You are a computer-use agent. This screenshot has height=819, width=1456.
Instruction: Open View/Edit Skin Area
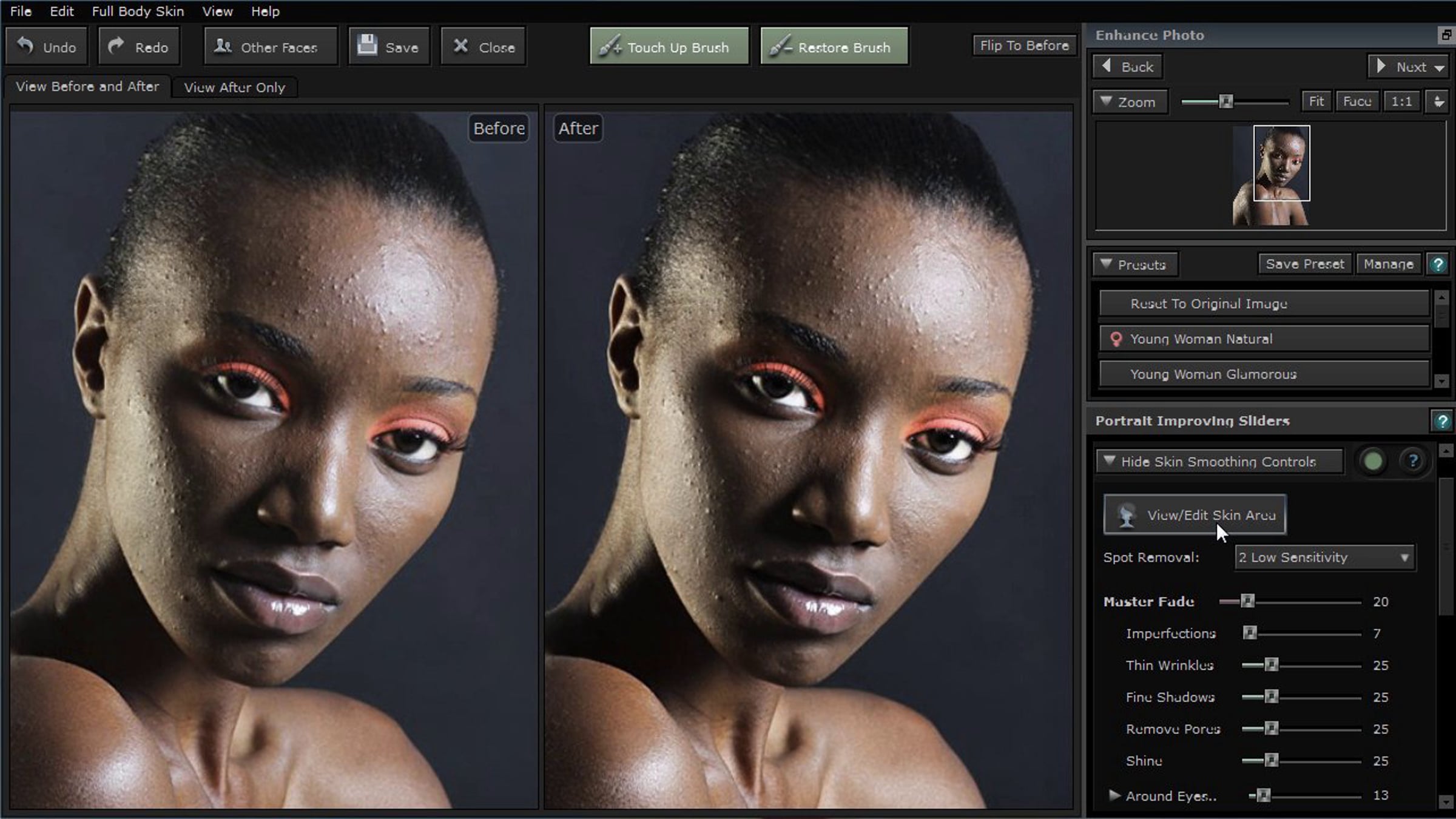coord(1194,515)
